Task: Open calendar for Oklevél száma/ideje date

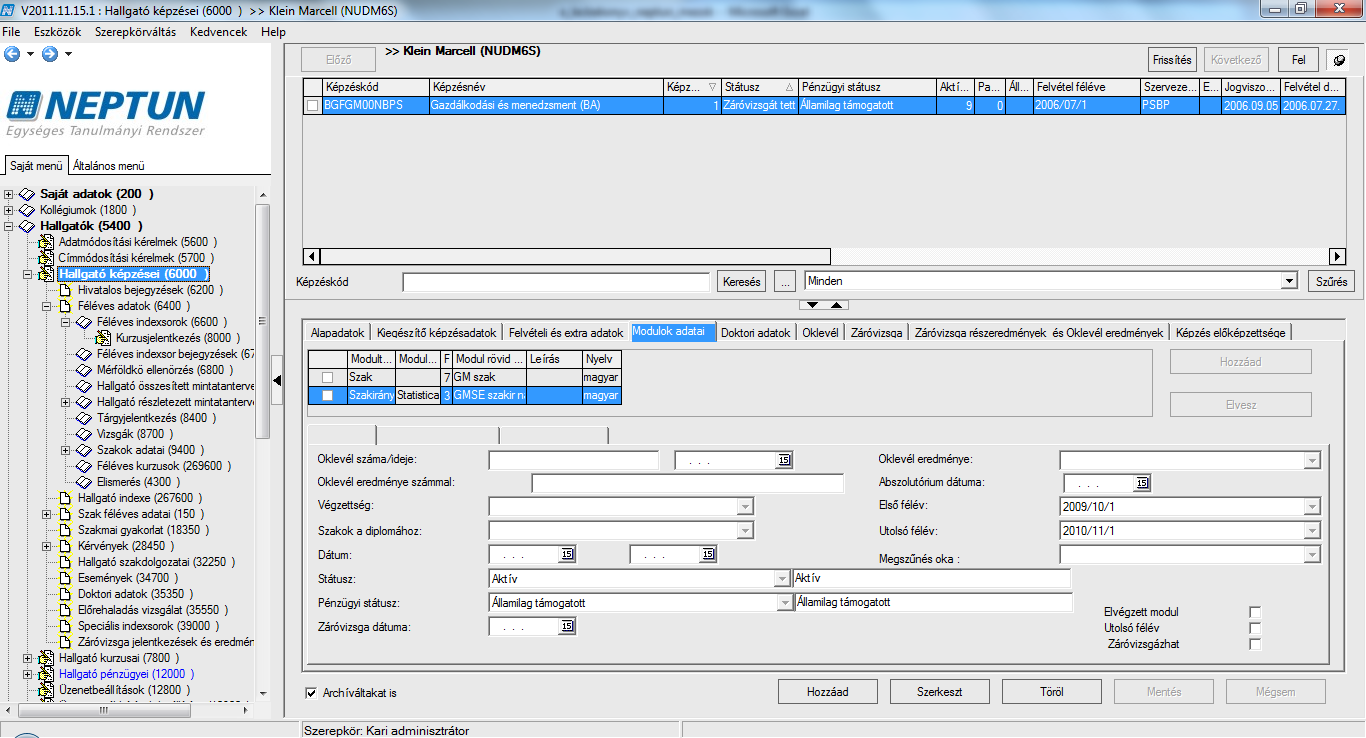Action: tap(784, 460)
